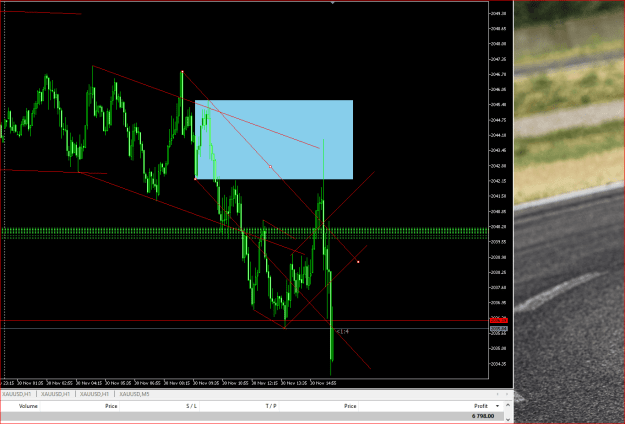Click the red price label on the price scale
The height and width of the screenshot is (424, 625).
coord(499,320)
